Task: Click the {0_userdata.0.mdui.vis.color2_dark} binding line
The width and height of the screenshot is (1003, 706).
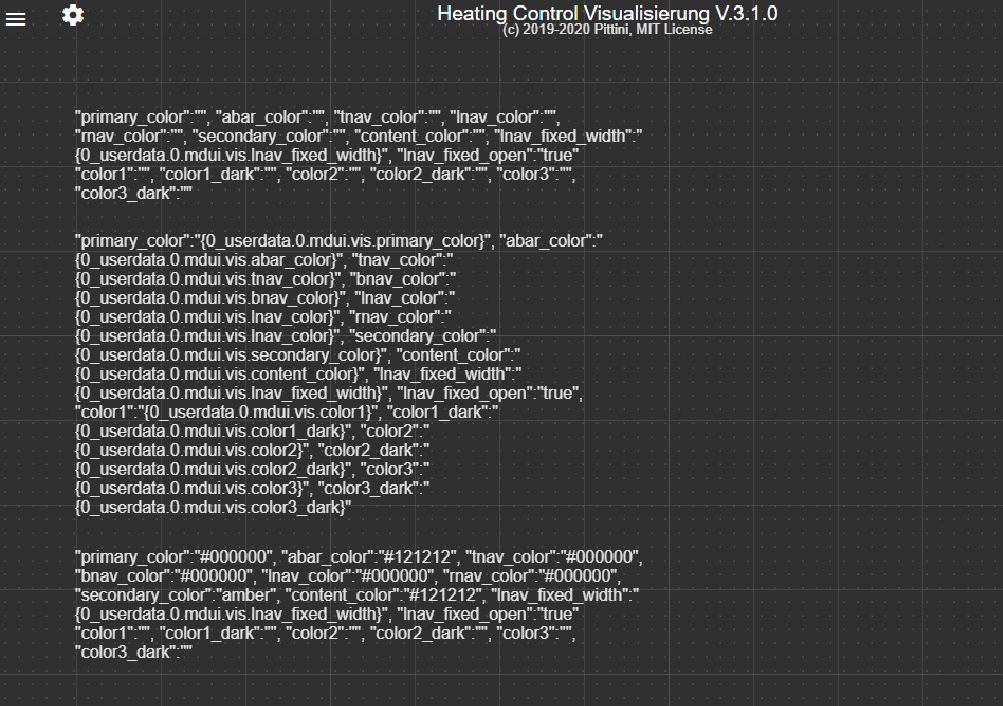Action: tap(214, 469)
